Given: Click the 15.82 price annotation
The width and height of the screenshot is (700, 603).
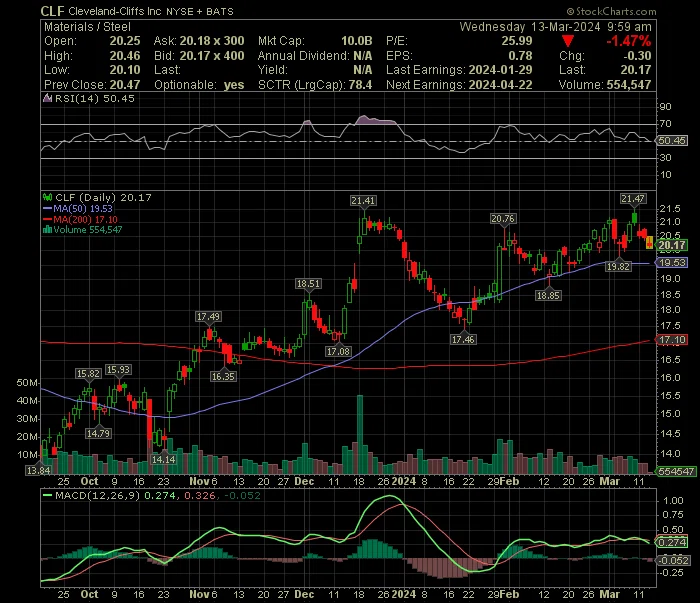Looking at the screenshot, I should (88, 374).
